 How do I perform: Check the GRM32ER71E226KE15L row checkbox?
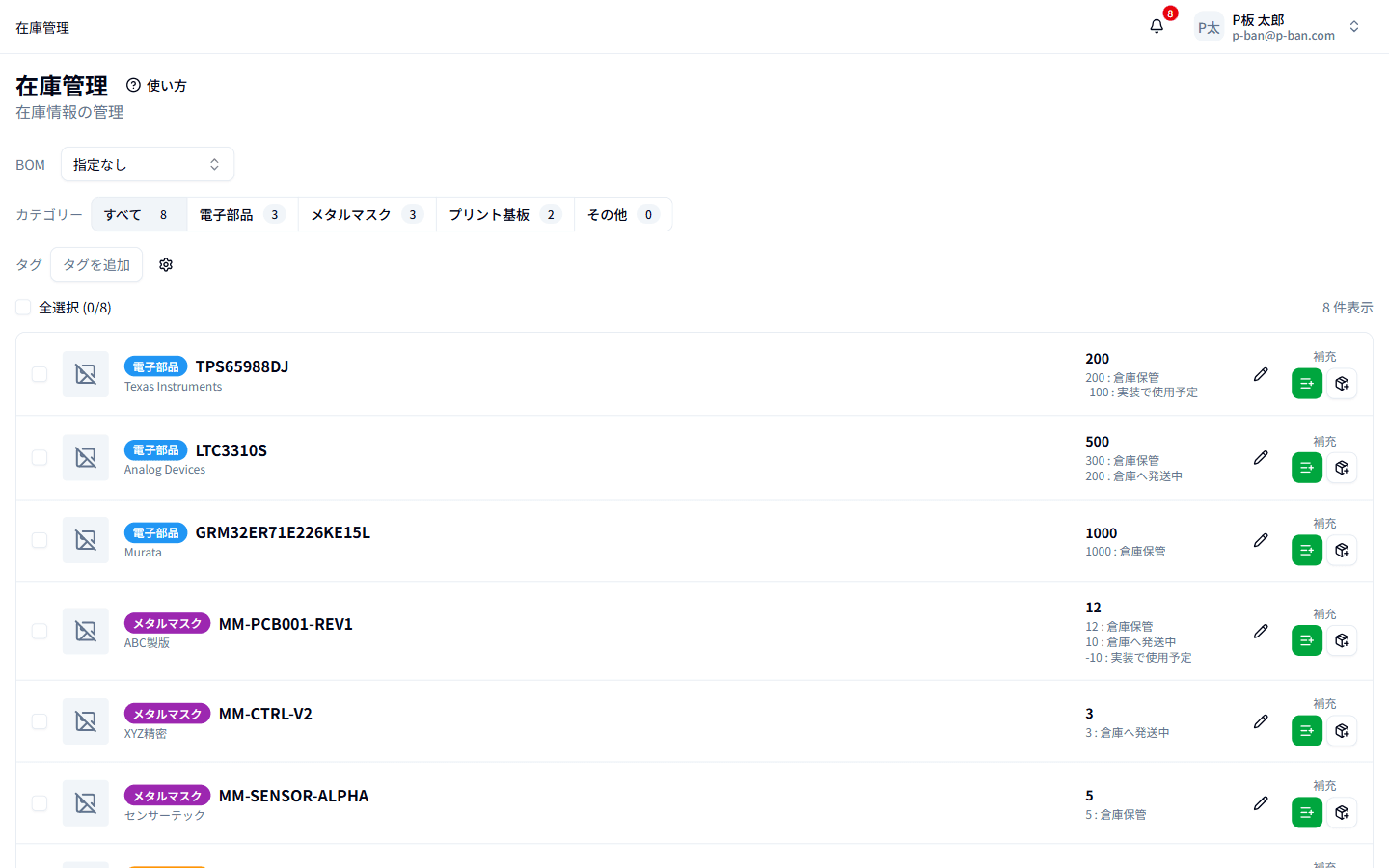point(40,540)
